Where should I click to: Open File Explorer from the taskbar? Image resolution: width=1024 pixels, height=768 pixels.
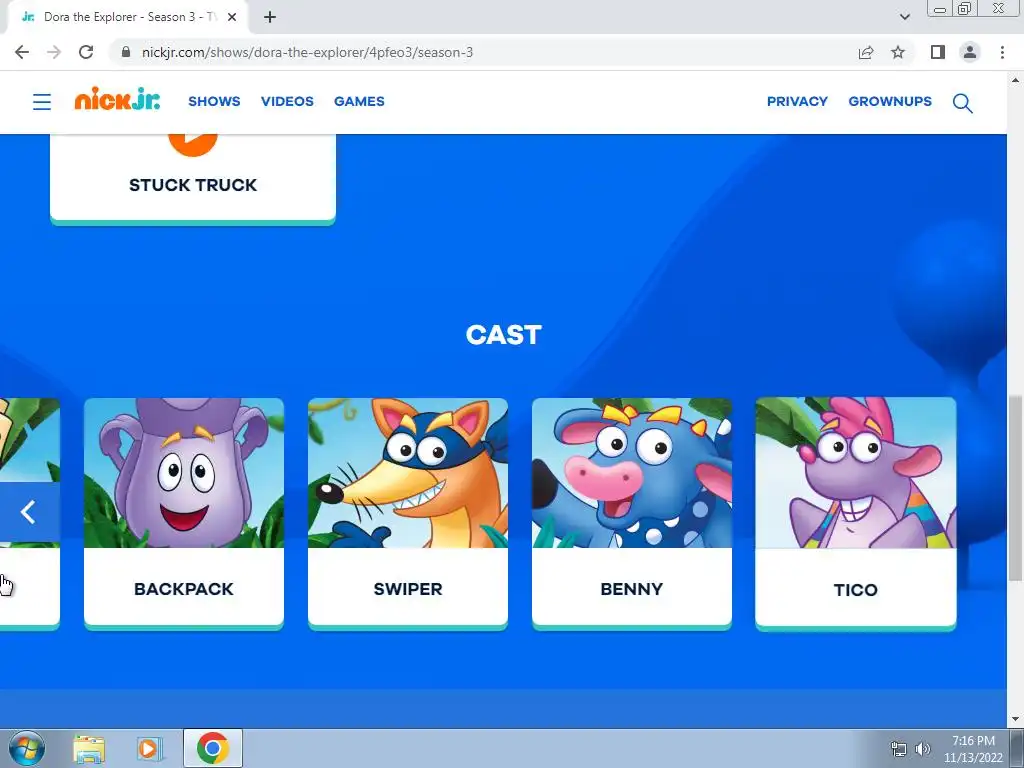[89, 748]
